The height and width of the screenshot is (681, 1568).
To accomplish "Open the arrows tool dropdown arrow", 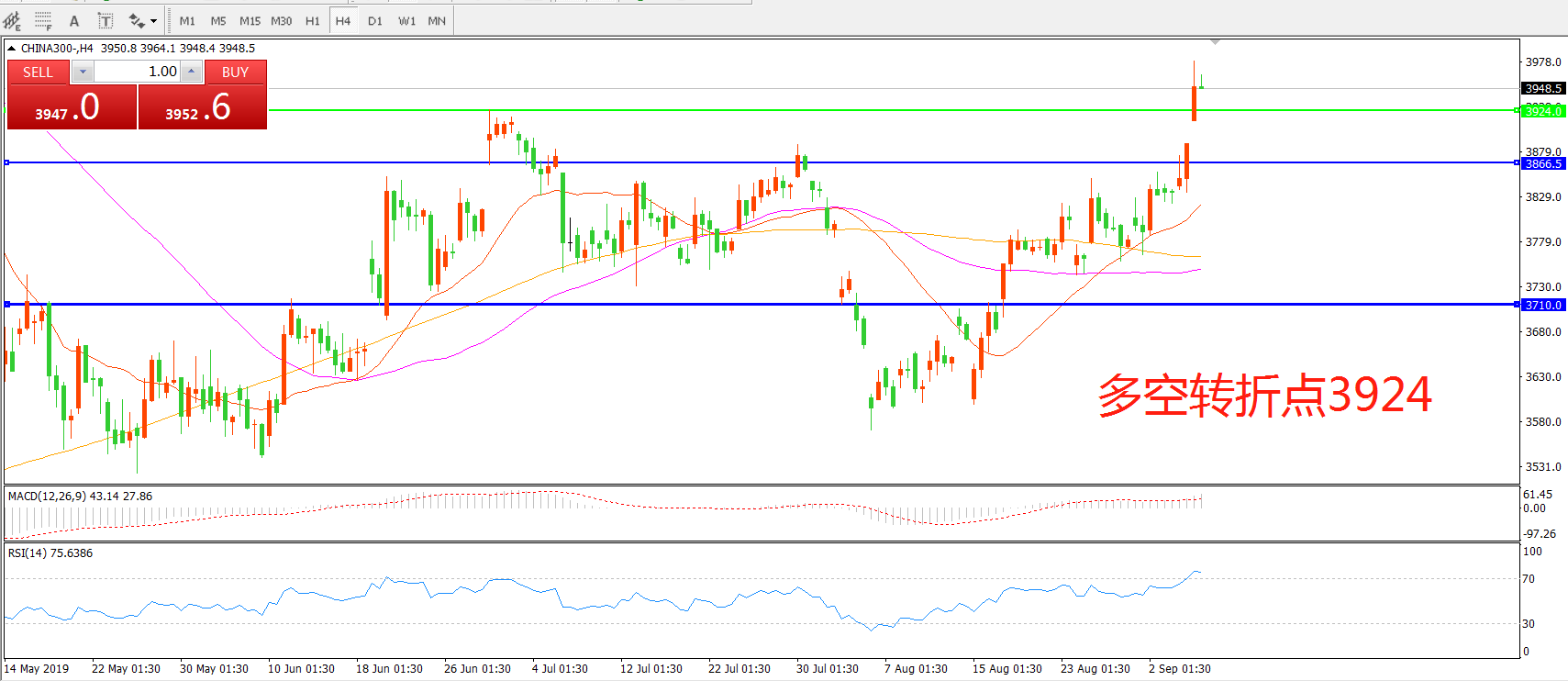I will pos(154,20).
